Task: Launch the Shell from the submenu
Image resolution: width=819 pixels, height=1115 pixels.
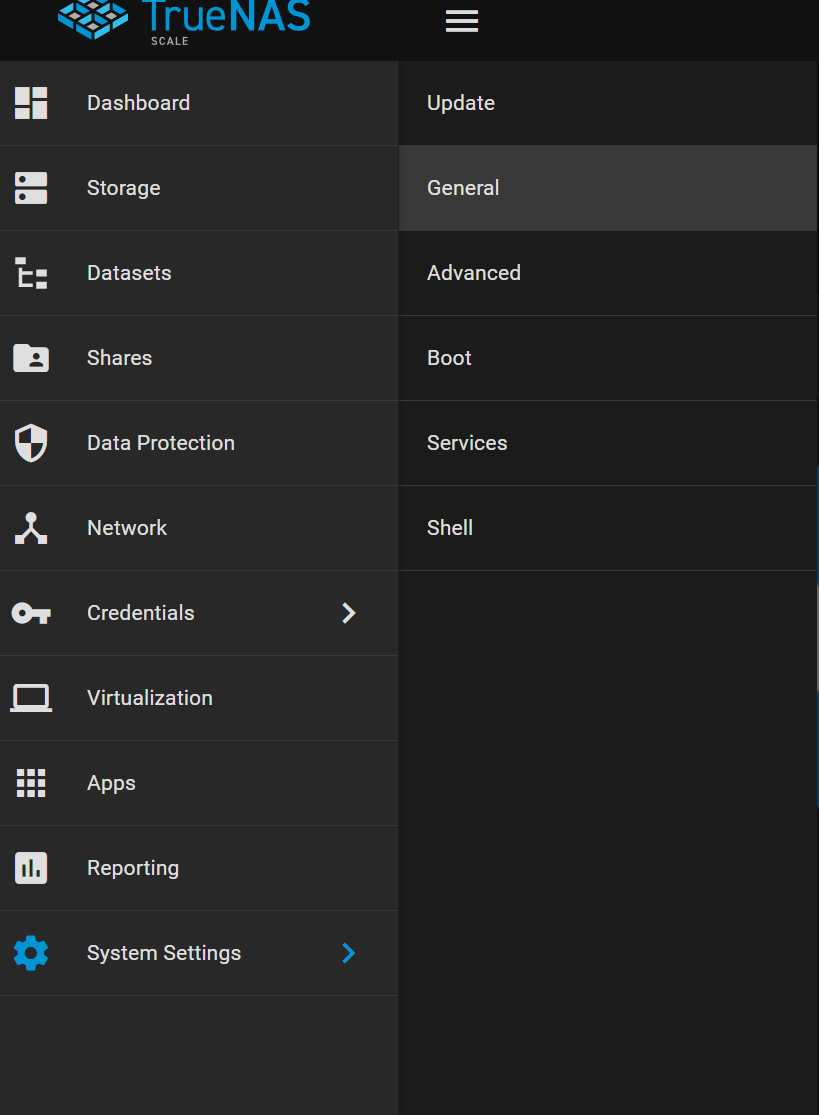Action: coord(450,528)
